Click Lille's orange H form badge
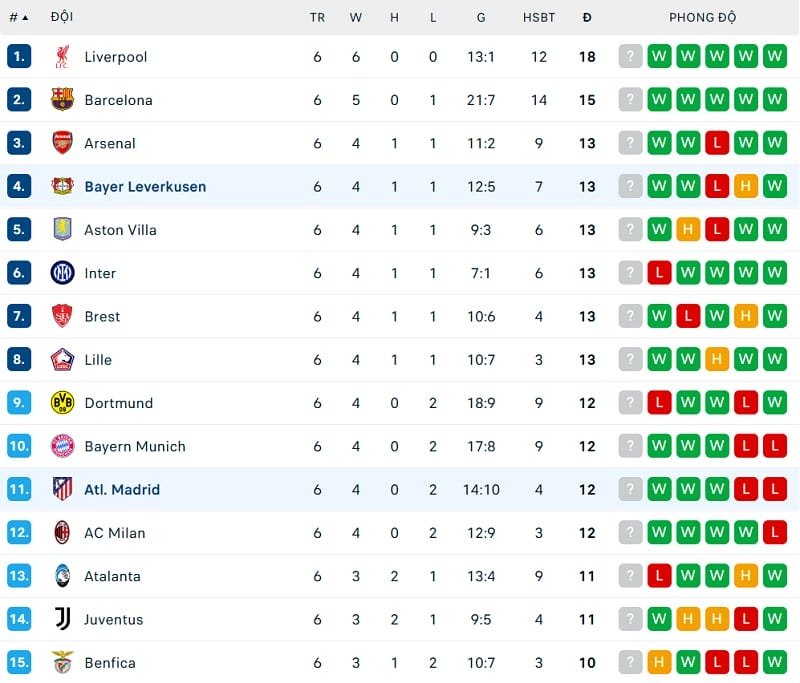The width and height of the screenshot is (800, 683). 717,360
